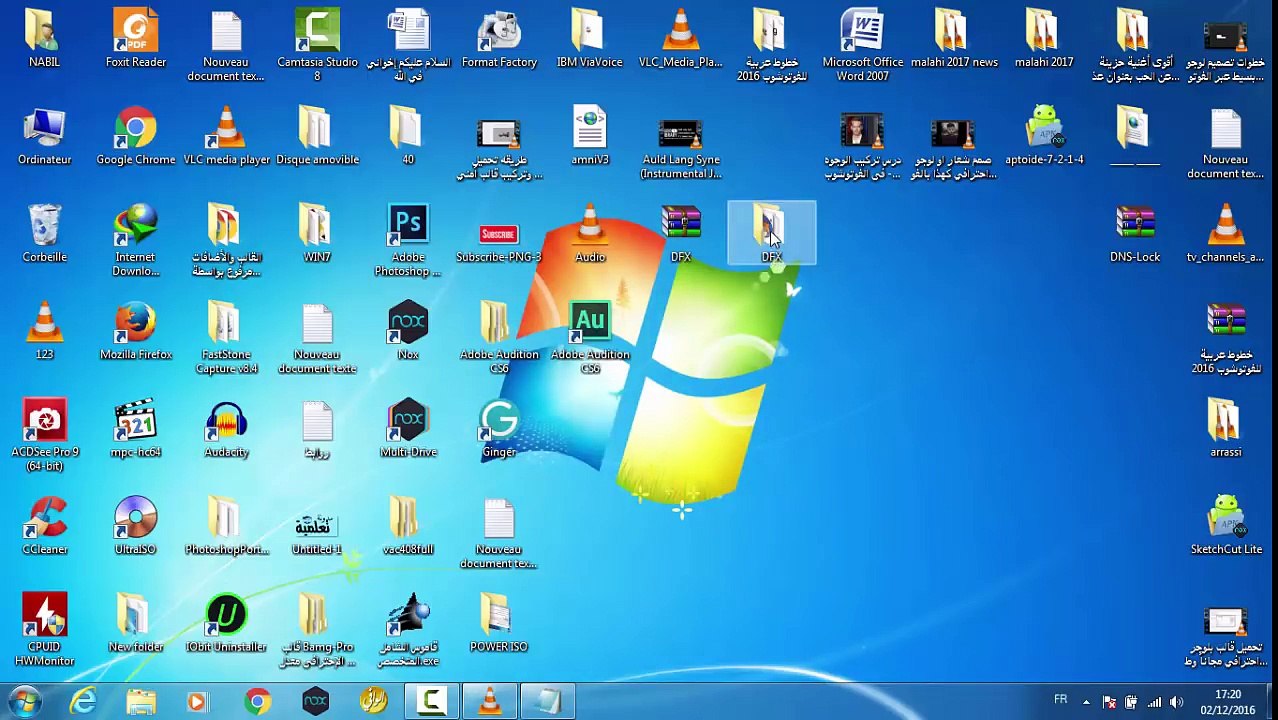The height and width of the screenshot is (720, 1278).
Task: Open the Corbeille recycle bin
Action: tap(44, 233)
